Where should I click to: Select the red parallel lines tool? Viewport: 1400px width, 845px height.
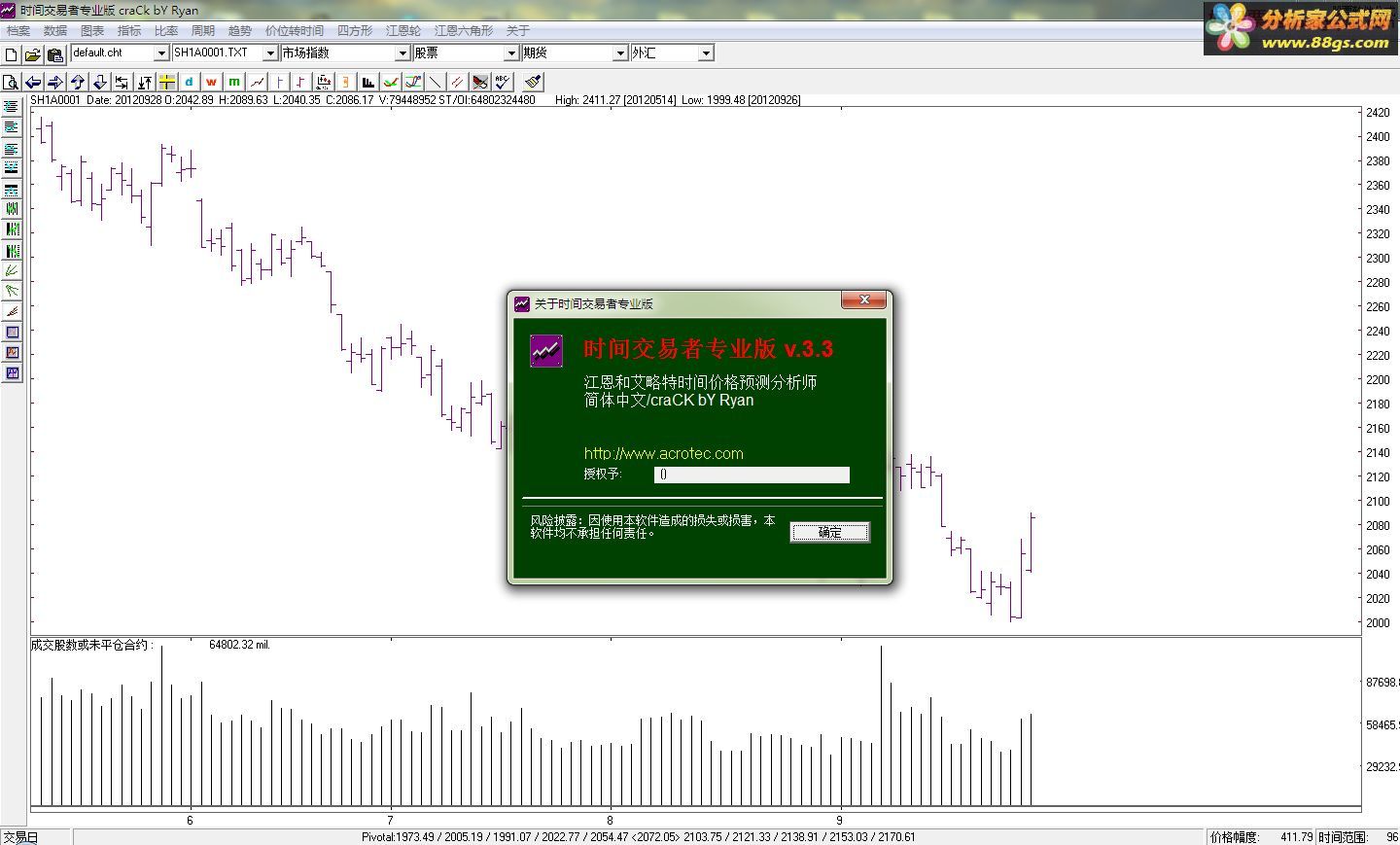pyautogui.click(x=457, y=83)
